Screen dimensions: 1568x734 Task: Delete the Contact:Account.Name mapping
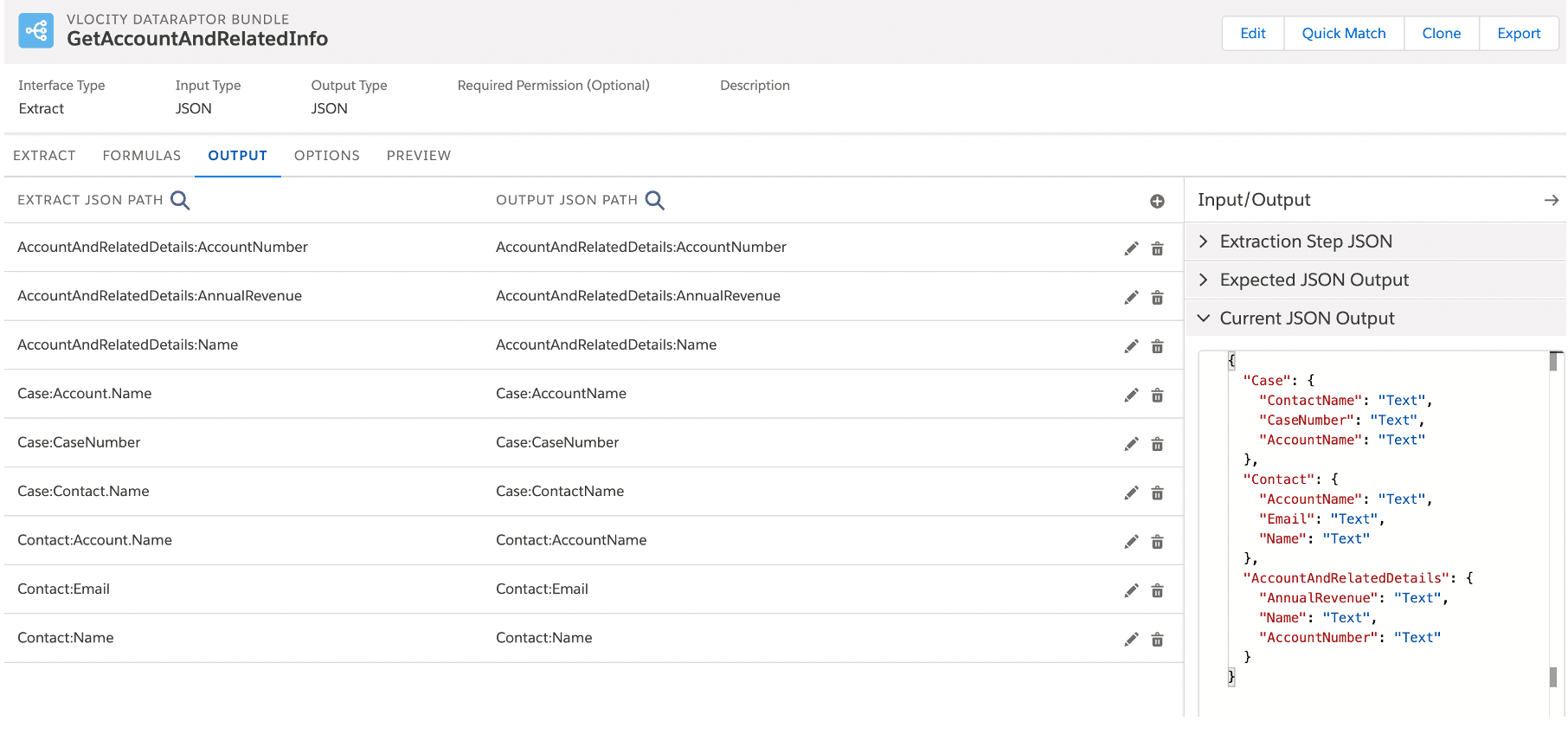point(1157,542)
